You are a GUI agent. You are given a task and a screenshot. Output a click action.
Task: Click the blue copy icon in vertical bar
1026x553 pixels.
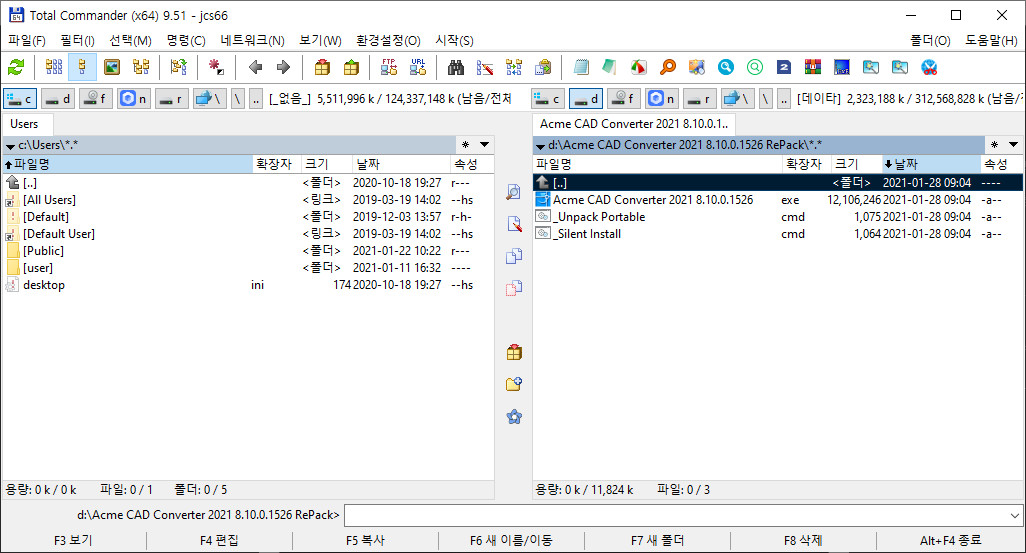coord(514,256)
